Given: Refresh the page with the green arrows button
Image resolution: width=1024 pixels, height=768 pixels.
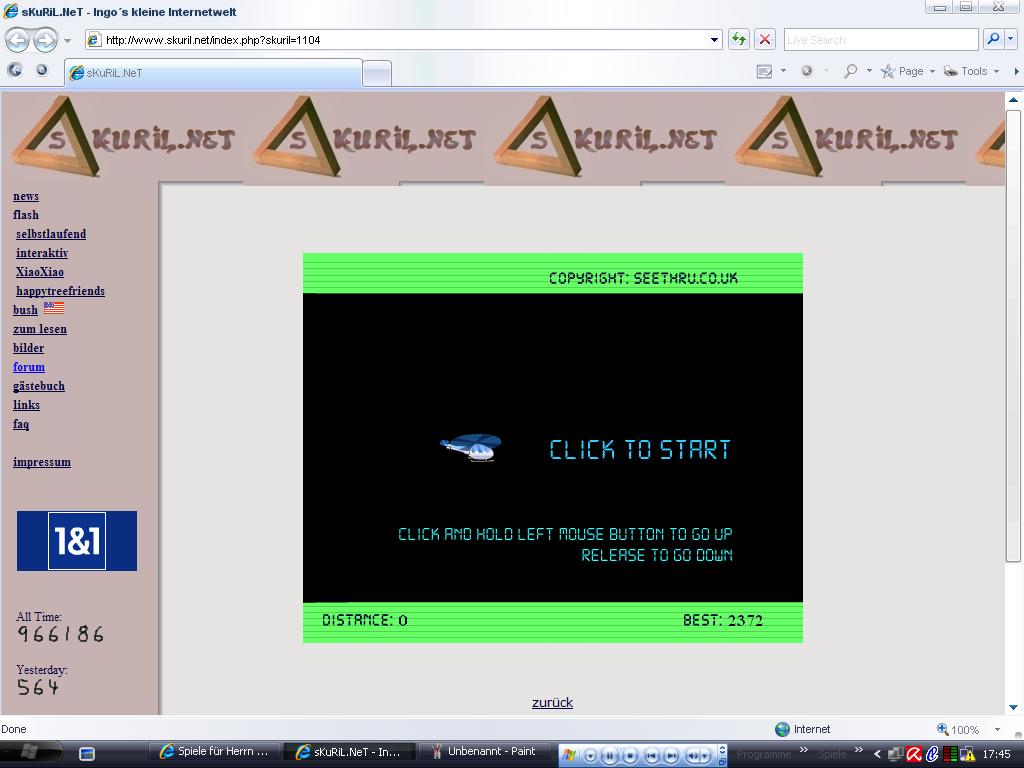Looking at the screenshot, I should point(739,40).
